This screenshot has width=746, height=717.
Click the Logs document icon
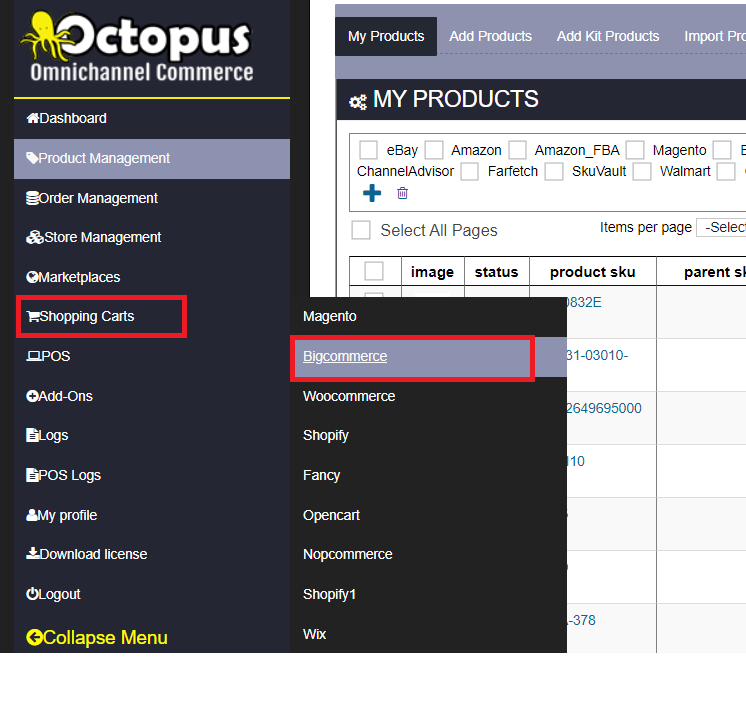[32, 435]
